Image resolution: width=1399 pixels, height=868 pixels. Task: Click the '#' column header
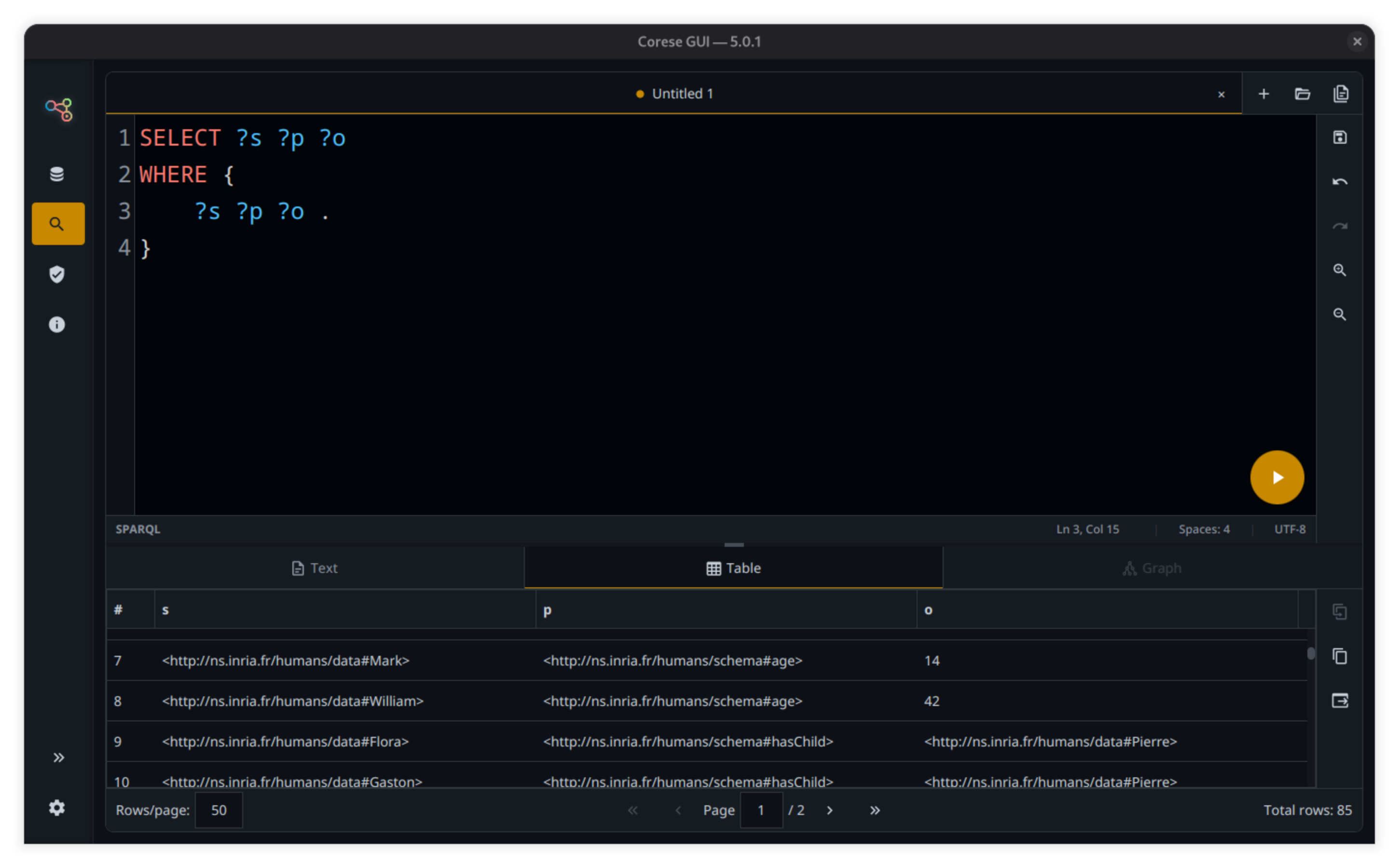130,610
